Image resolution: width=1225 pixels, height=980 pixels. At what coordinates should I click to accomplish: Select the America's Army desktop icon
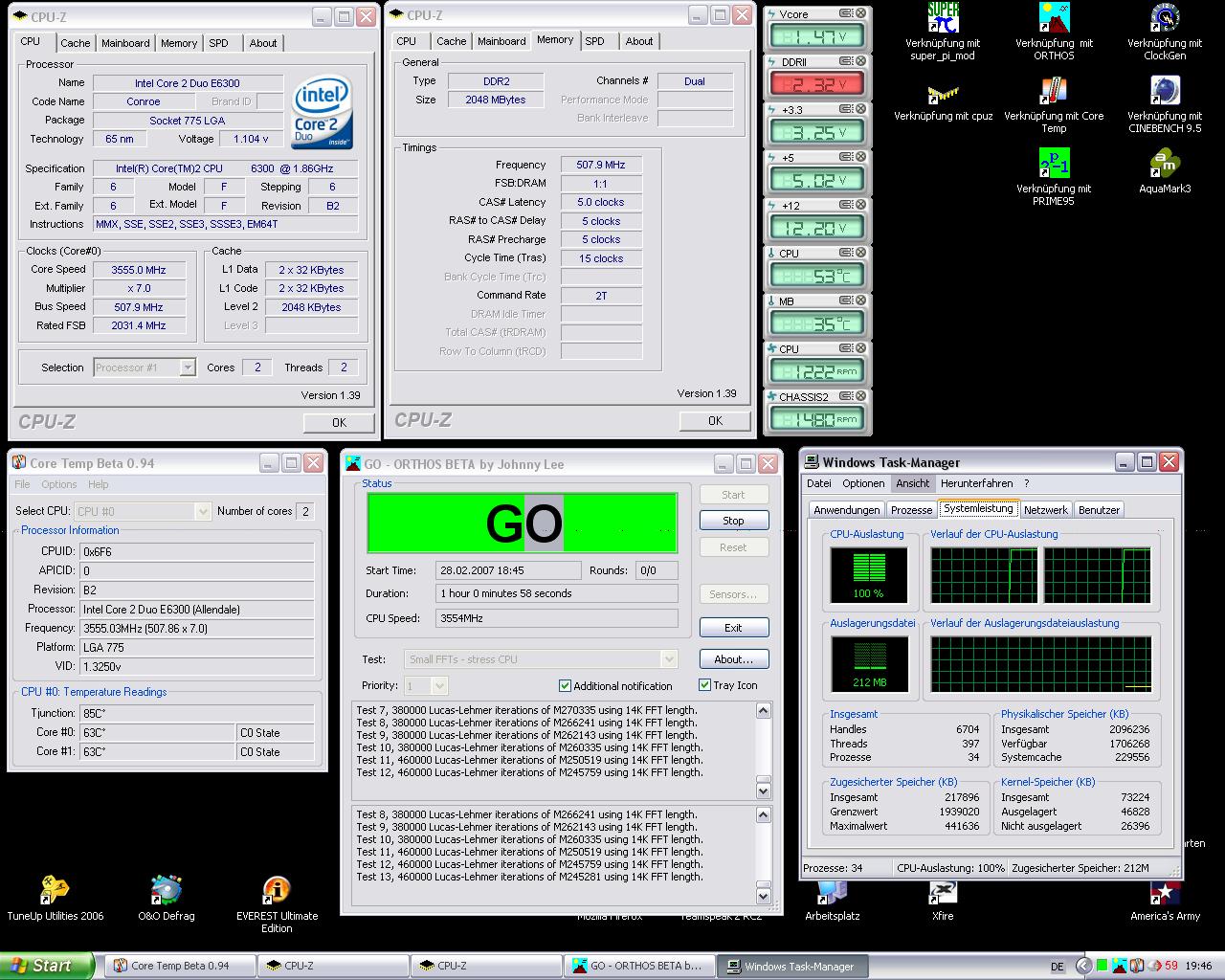click(x=1165, y=901)
